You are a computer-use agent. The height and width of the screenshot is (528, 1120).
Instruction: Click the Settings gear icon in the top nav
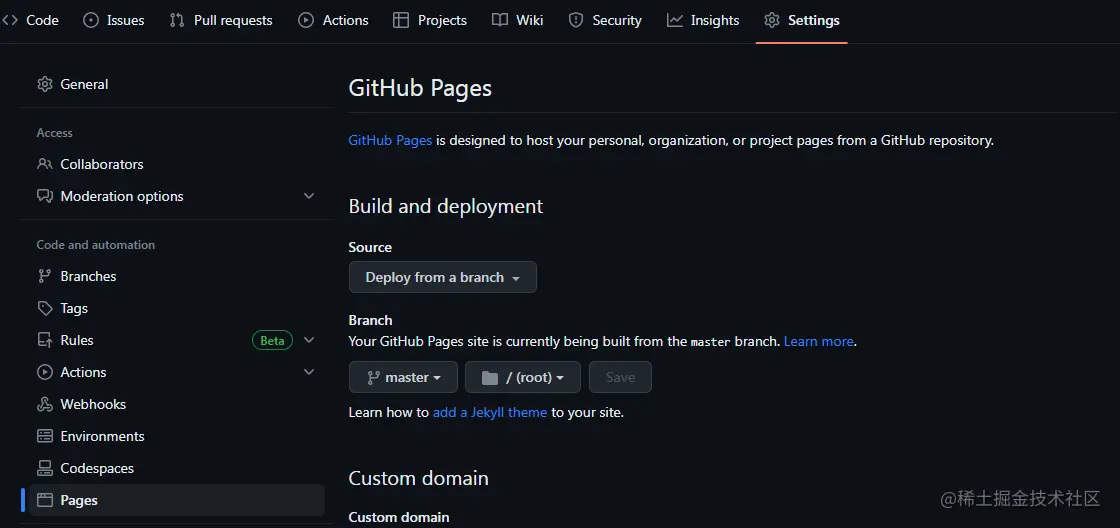[x=771, y=20]
